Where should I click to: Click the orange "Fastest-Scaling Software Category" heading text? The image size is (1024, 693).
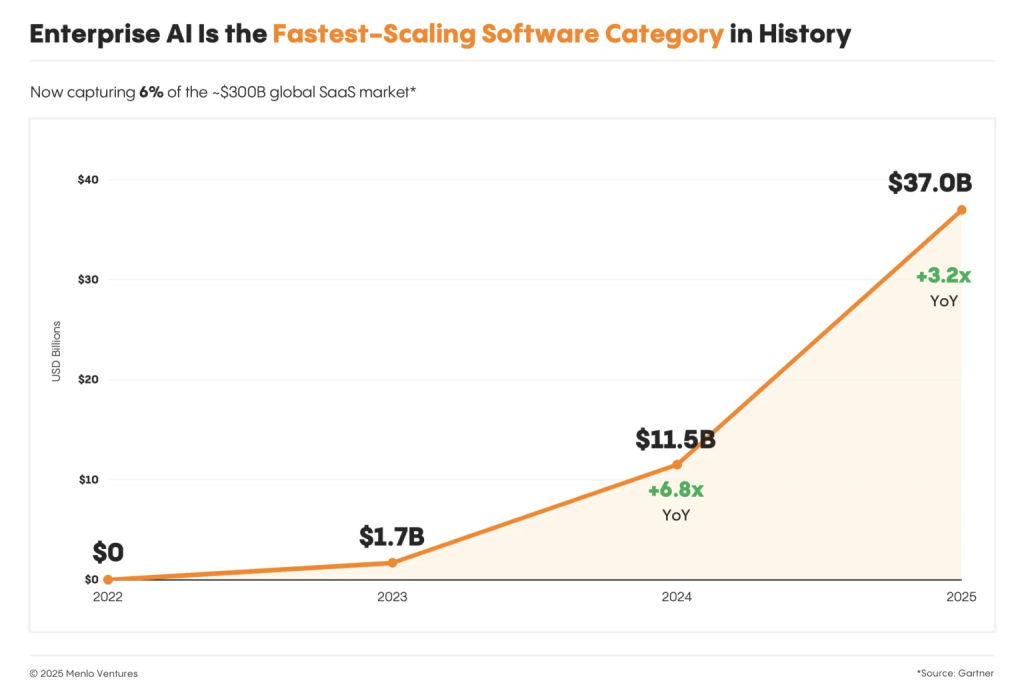498,35
